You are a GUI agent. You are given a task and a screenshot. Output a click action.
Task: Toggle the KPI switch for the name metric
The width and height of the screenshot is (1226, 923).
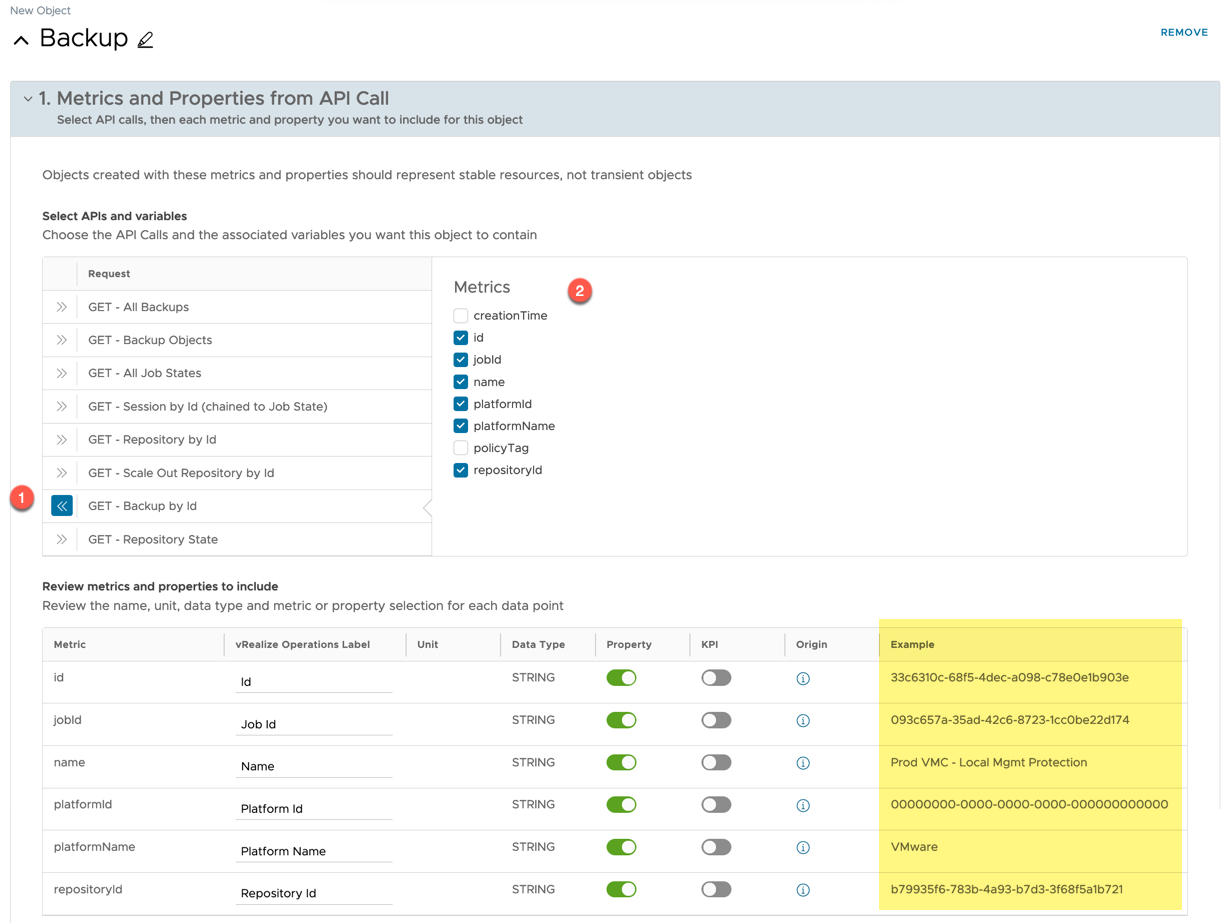tap(717, 763)
